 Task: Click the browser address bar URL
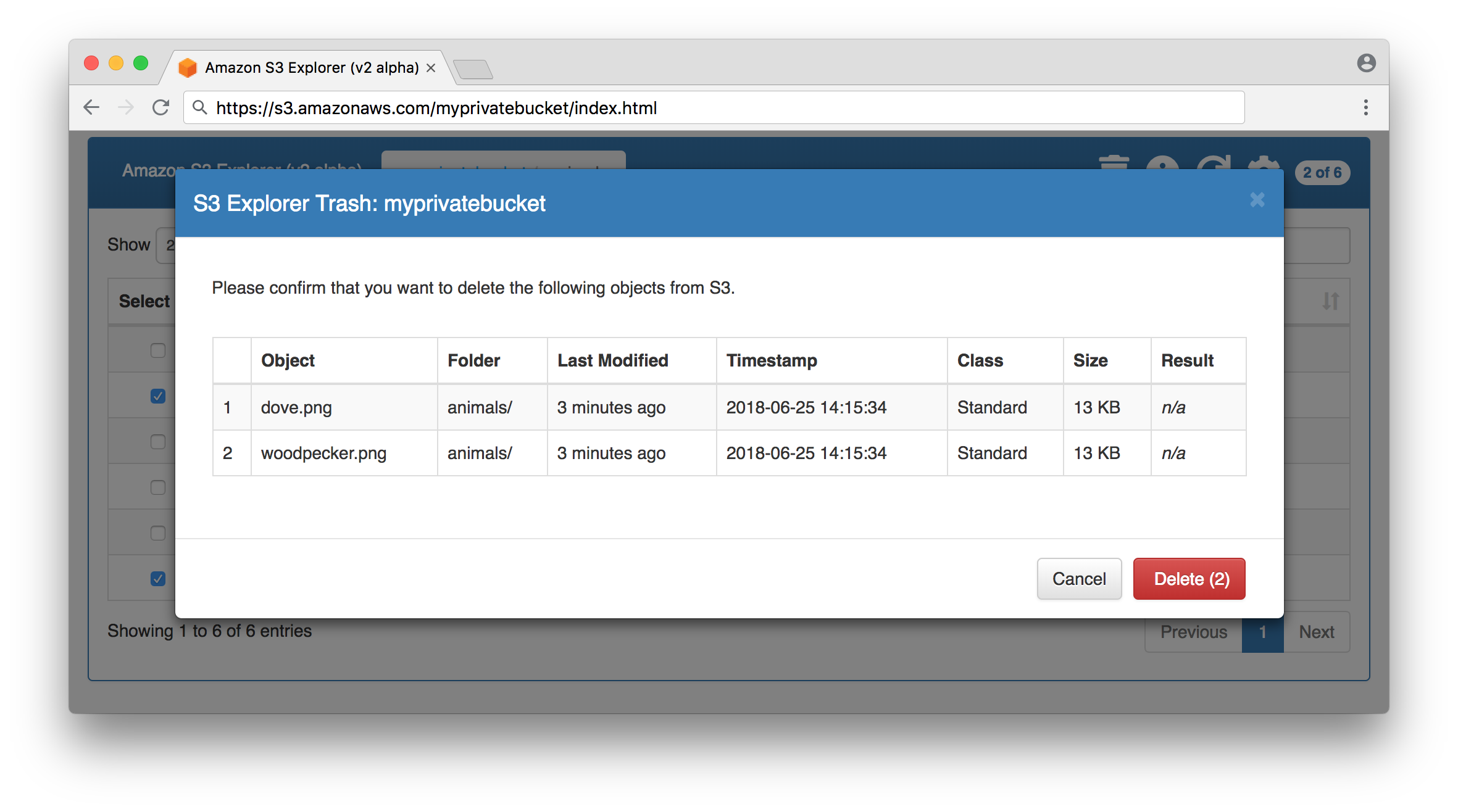pyautogui.click(x=436, y=108)
